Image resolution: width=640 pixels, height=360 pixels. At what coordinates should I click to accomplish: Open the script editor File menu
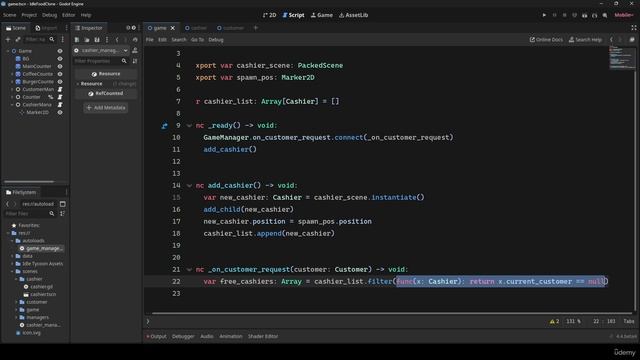pos(150,40)
